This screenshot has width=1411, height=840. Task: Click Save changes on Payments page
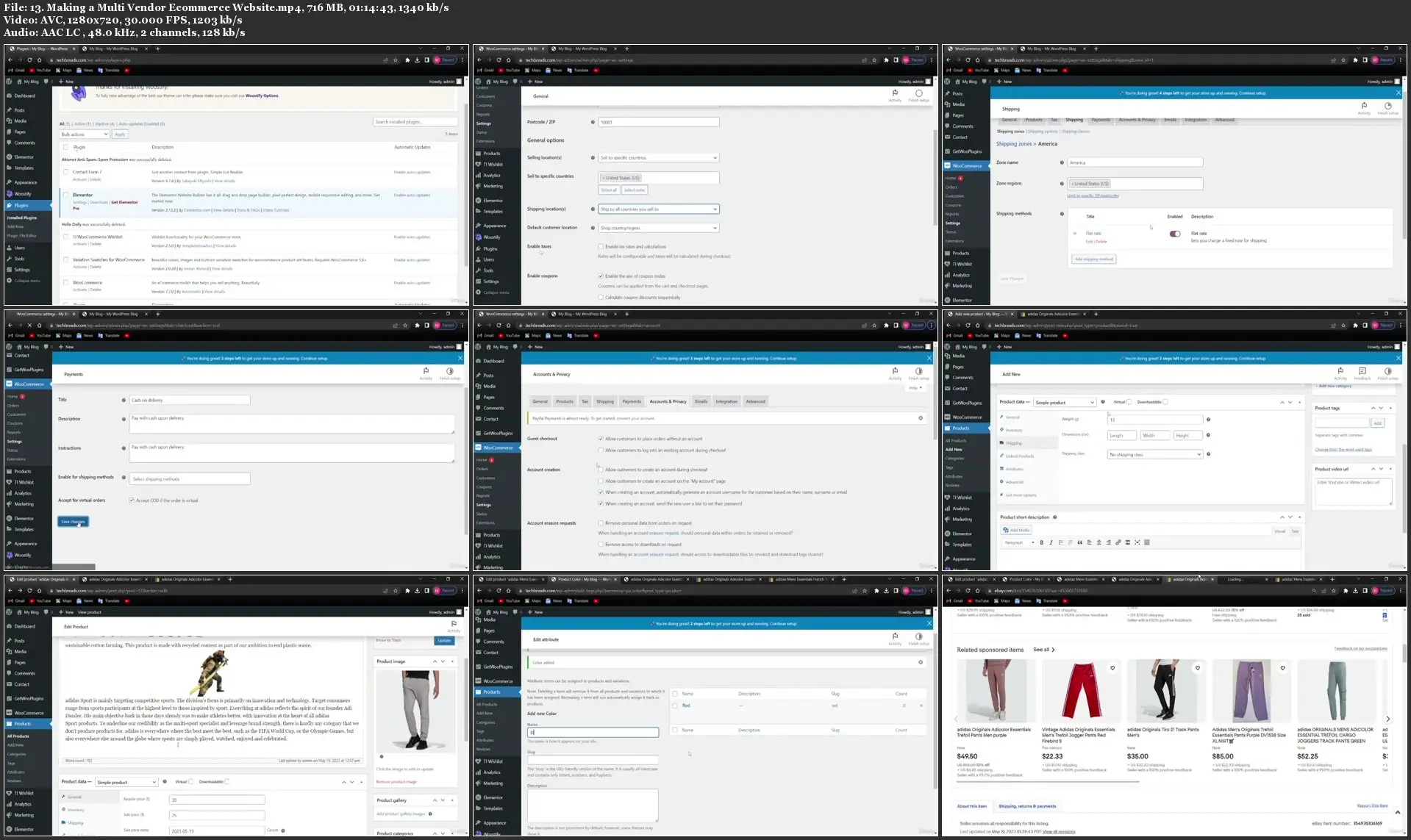[73, 522]
